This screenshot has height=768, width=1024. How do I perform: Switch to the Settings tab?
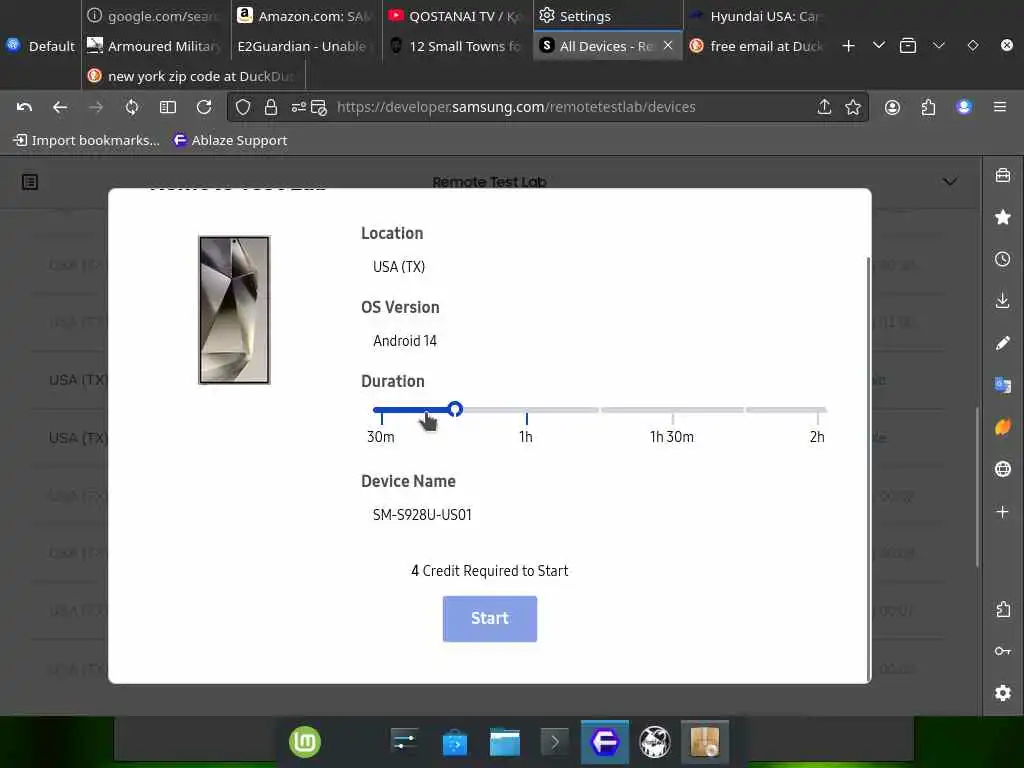pos(608,16)
